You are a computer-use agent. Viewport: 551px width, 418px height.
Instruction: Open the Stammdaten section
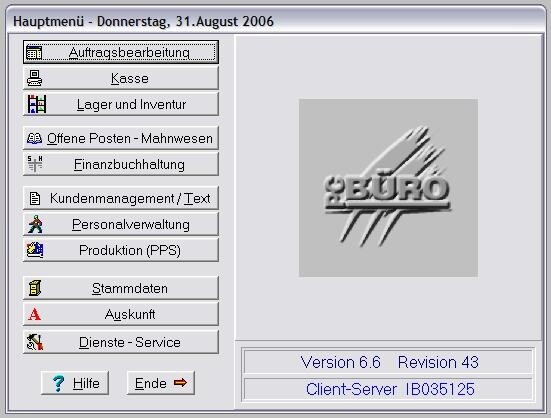(121, 288)
